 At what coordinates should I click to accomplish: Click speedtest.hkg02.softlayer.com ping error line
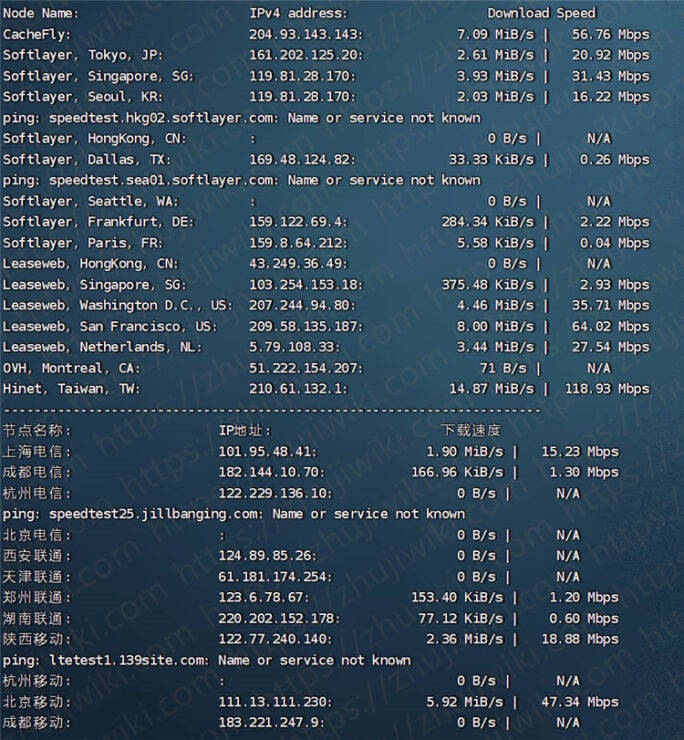[242, 118]
